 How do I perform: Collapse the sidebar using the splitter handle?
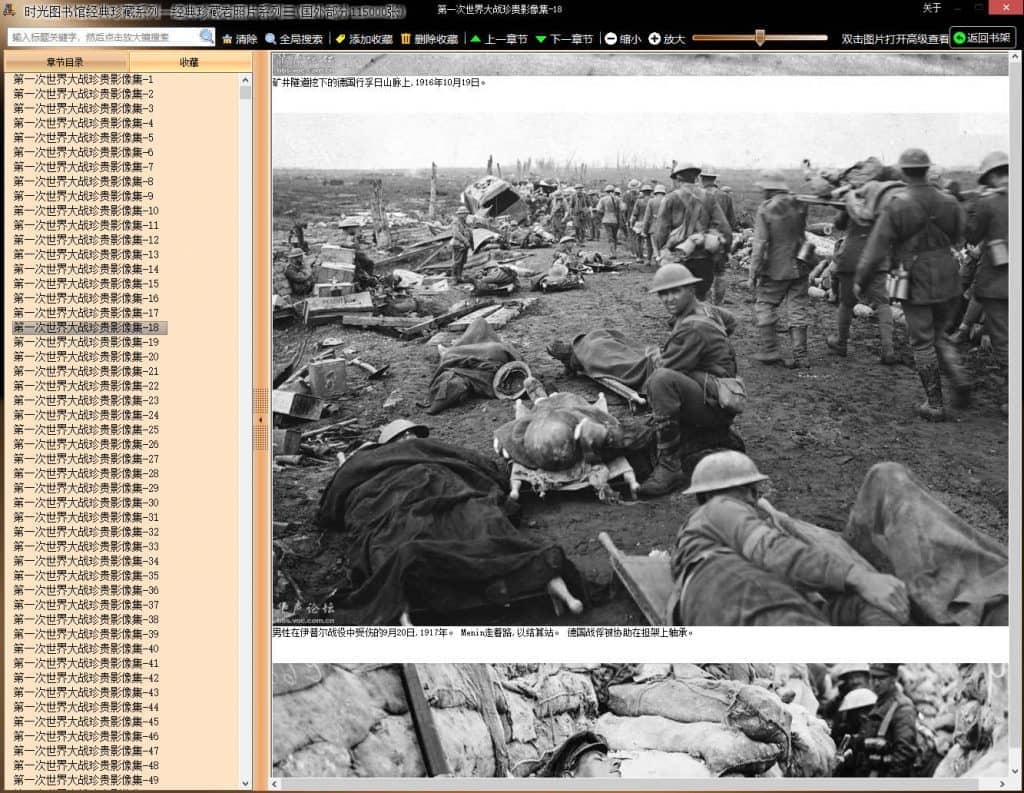pos(261,419)
